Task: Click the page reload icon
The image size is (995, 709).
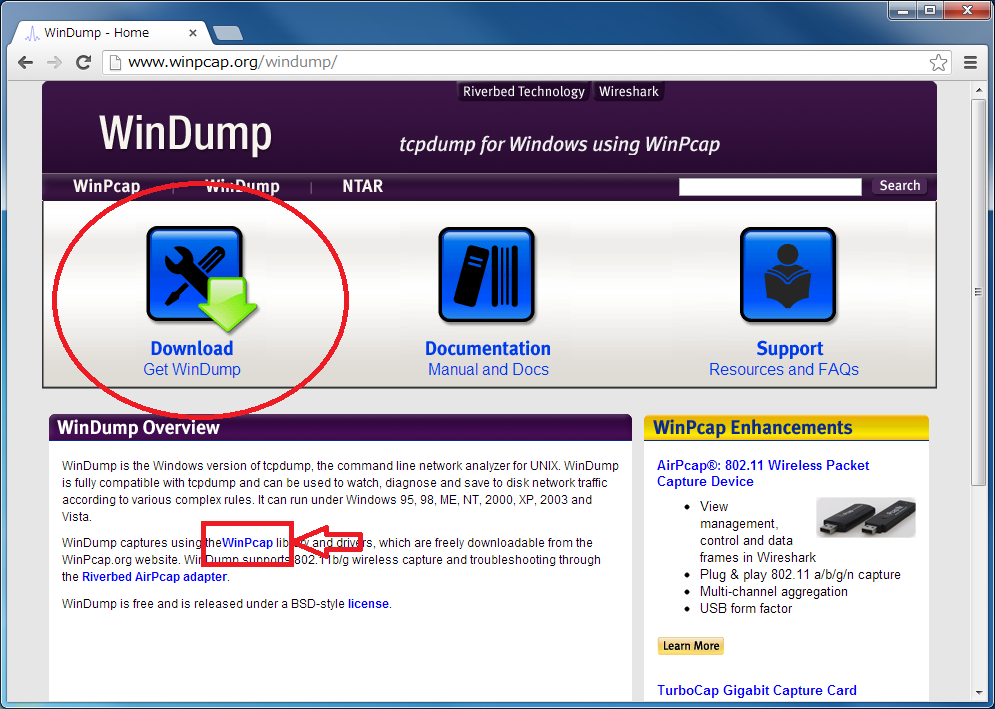Action: [x=83, y=62]
